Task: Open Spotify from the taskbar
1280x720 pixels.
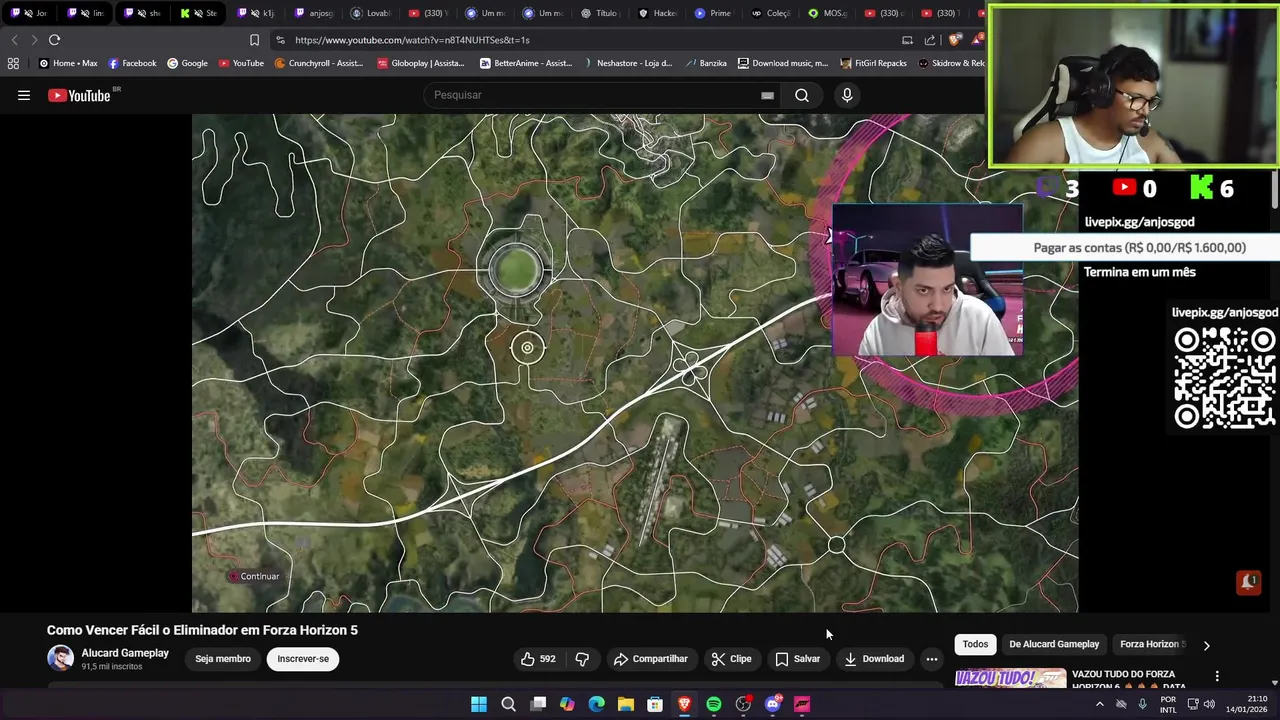Action: 714,704
